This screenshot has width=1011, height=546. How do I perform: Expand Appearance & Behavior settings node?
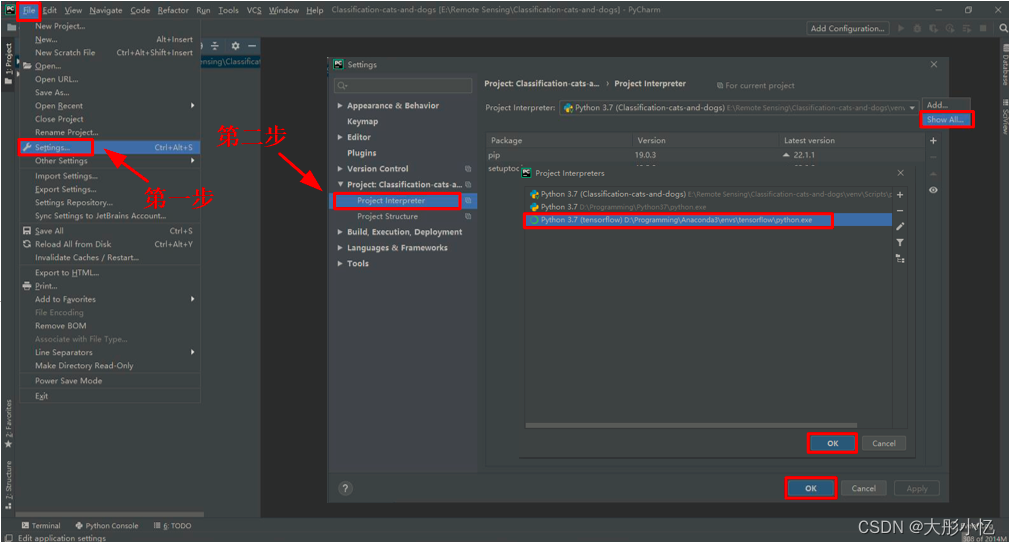(340, 106)
